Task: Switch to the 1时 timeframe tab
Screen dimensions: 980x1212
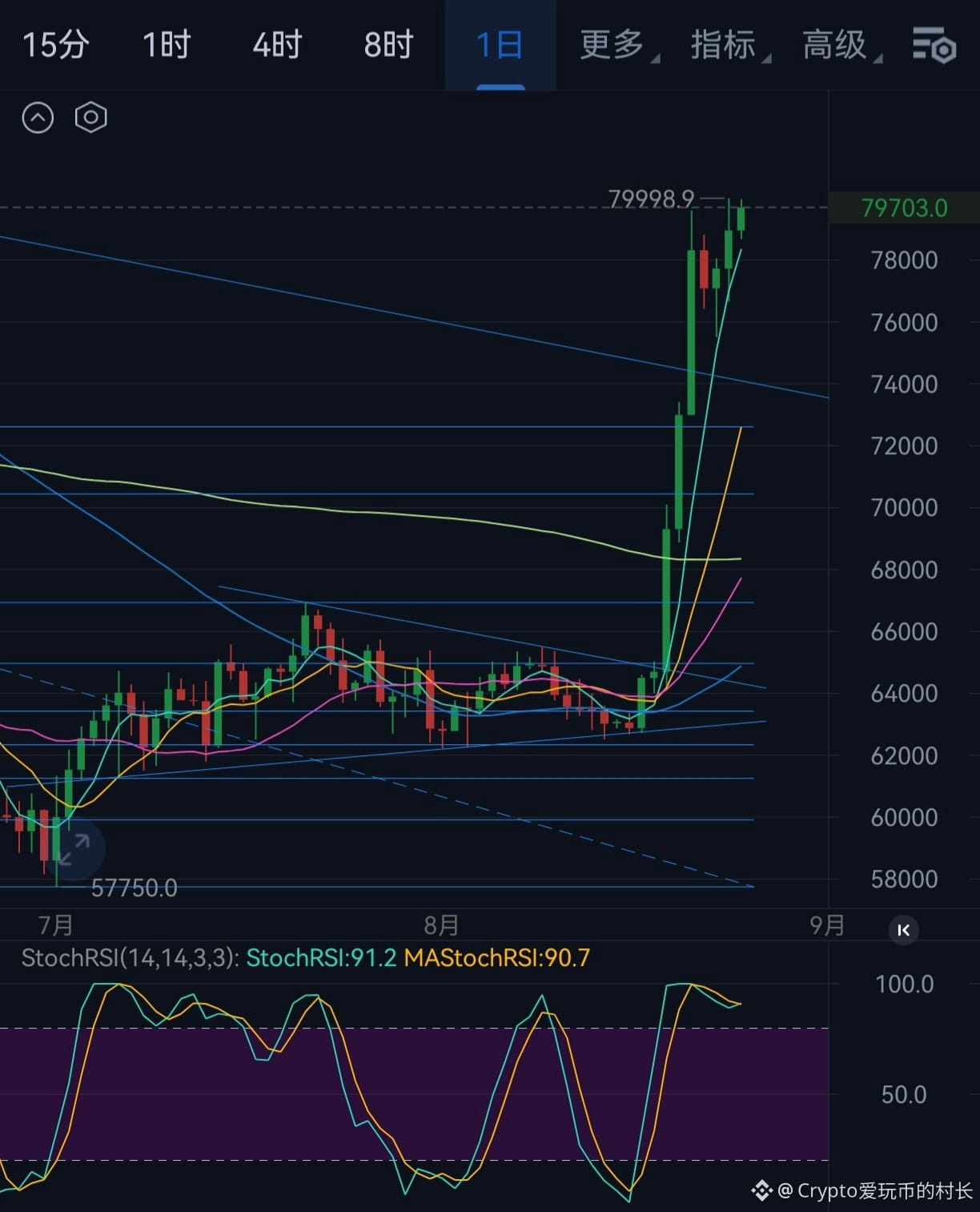Action: coord(167,44)
